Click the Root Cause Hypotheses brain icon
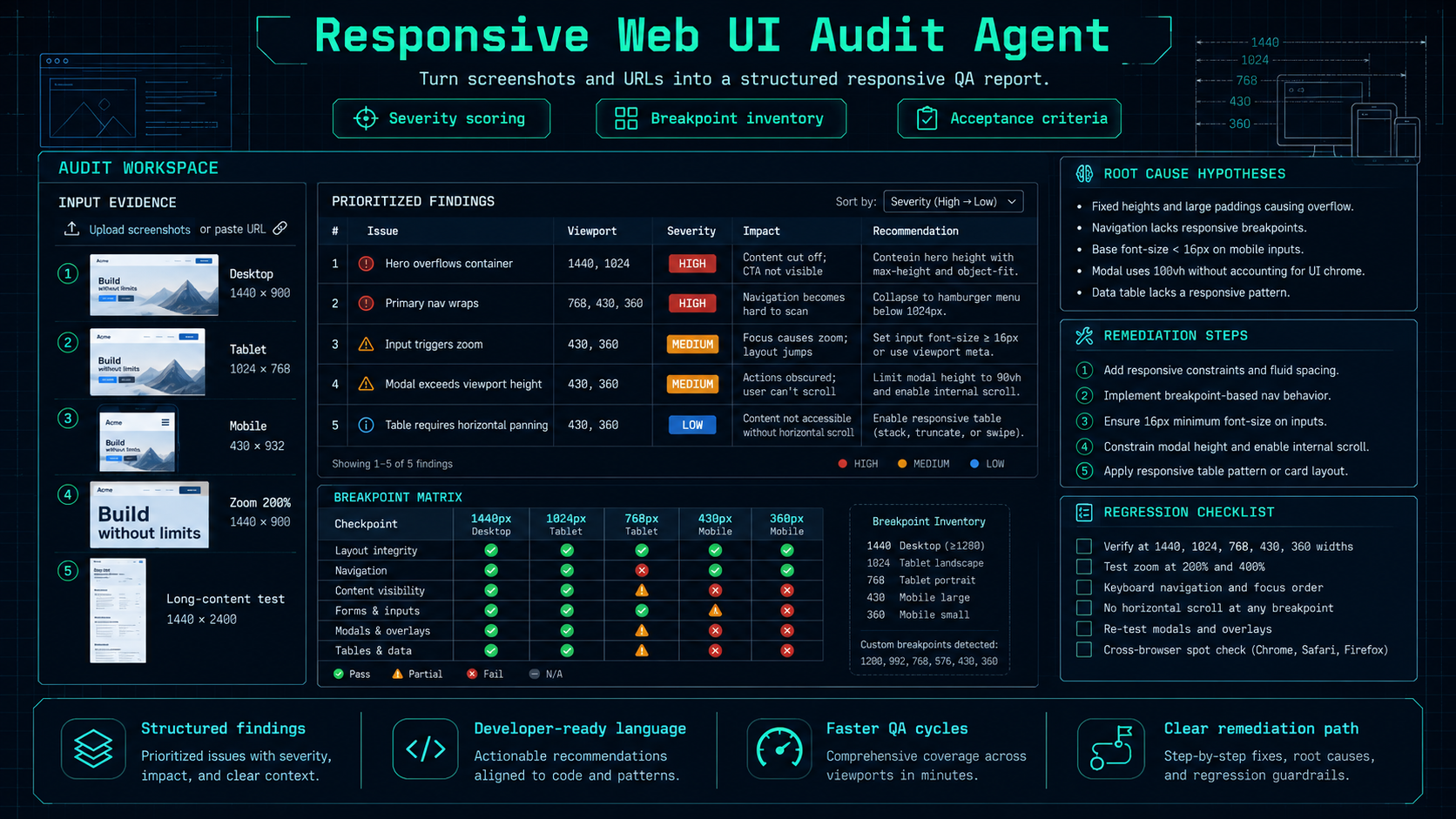 (x=1084, y=173)
